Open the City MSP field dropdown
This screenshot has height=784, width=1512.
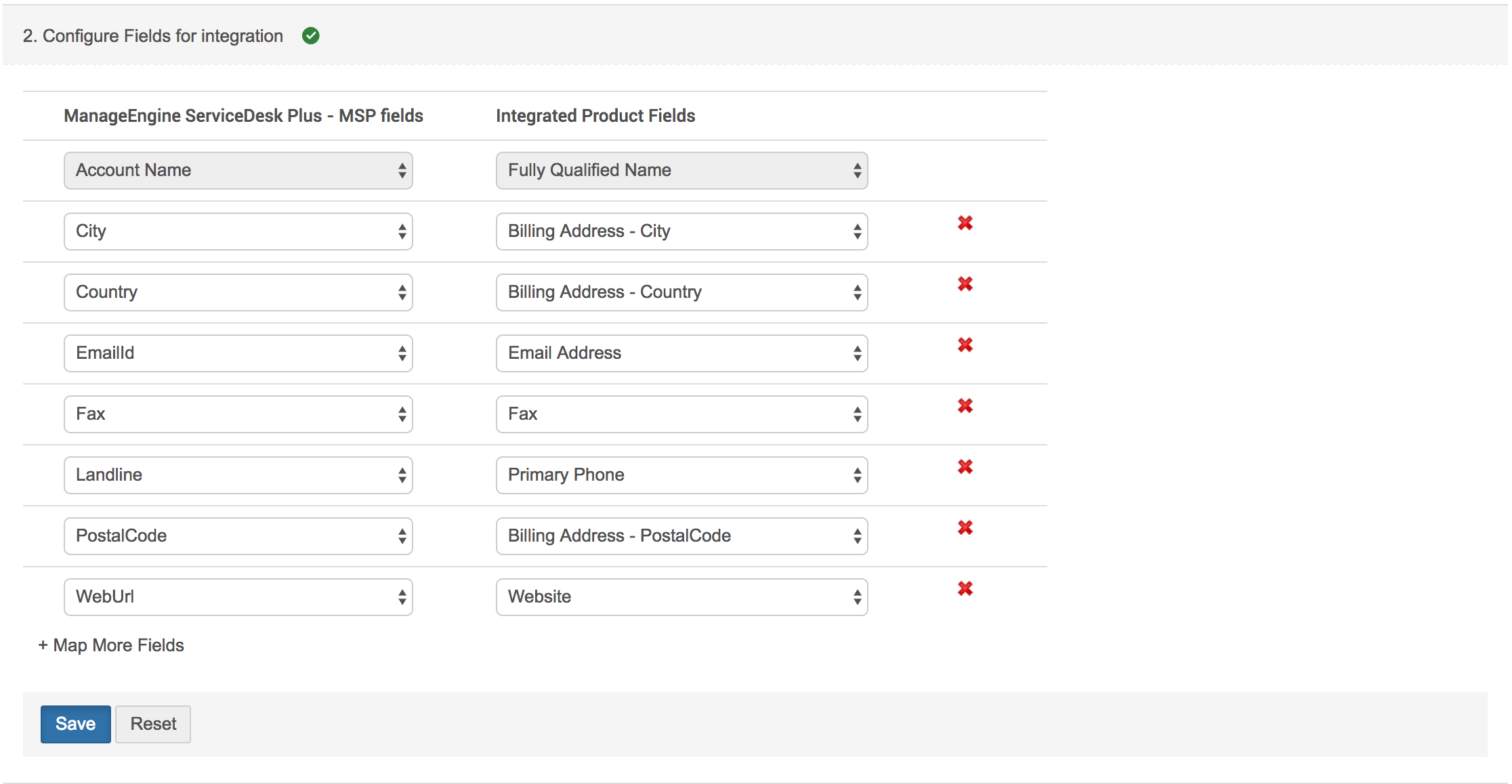click(238, 232)
